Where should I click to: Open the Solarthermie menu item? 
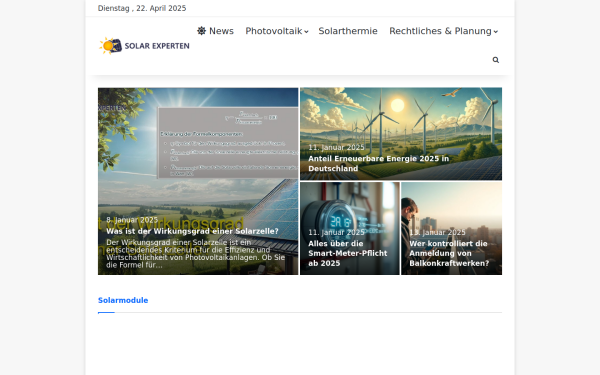pos(348,31)
